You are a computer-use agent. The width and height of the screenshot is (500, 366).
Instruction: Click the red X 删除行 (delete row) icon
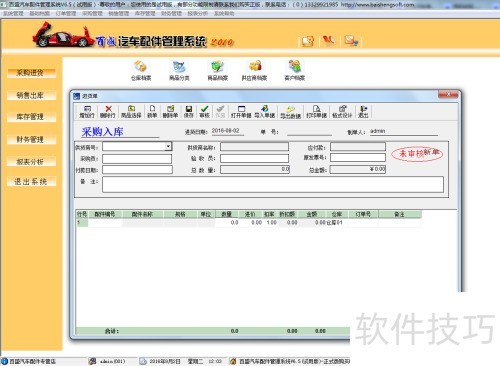point(108,111)
